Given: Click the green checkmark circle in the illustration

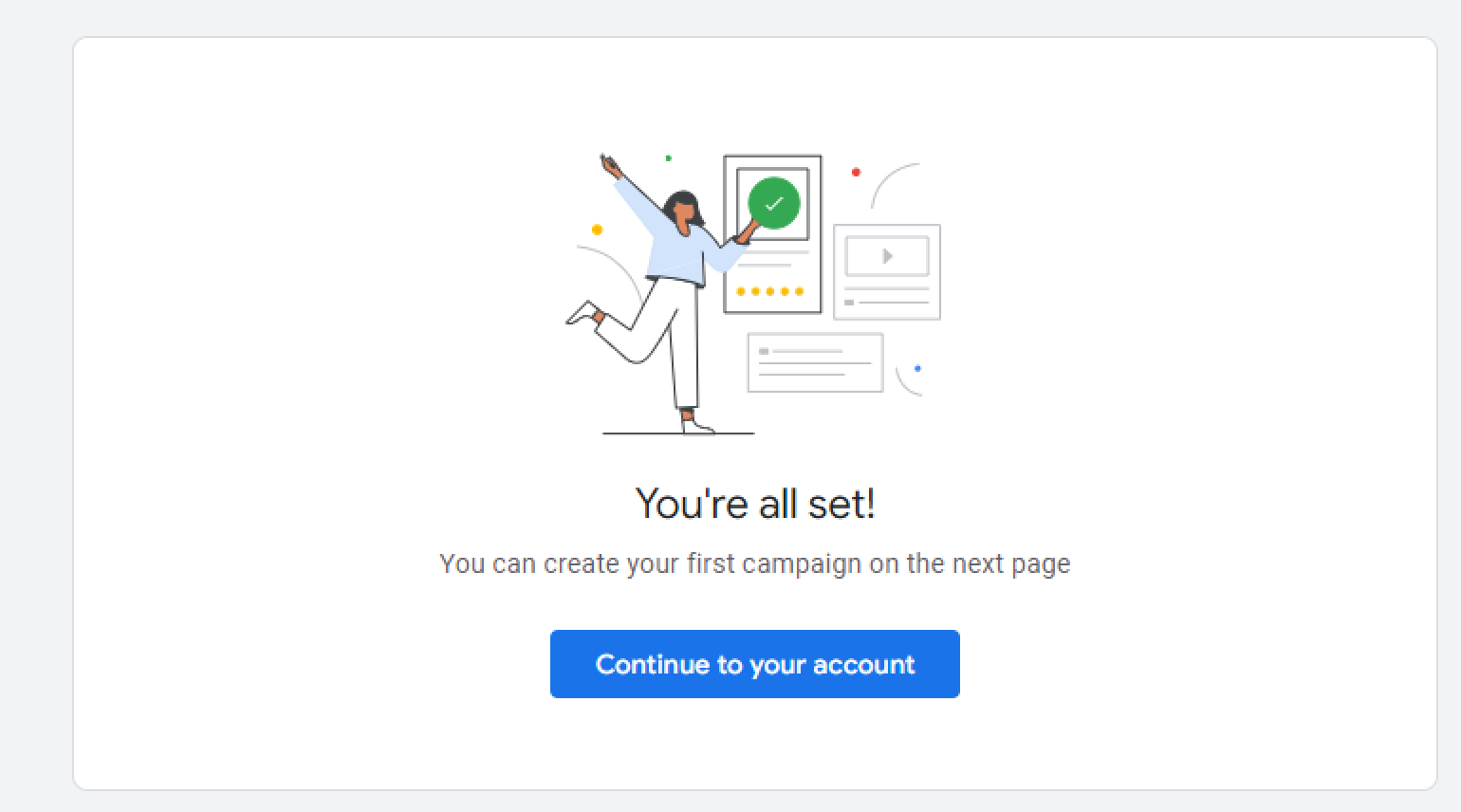Looking at the screenshot, I should click(x=774, y=203).
